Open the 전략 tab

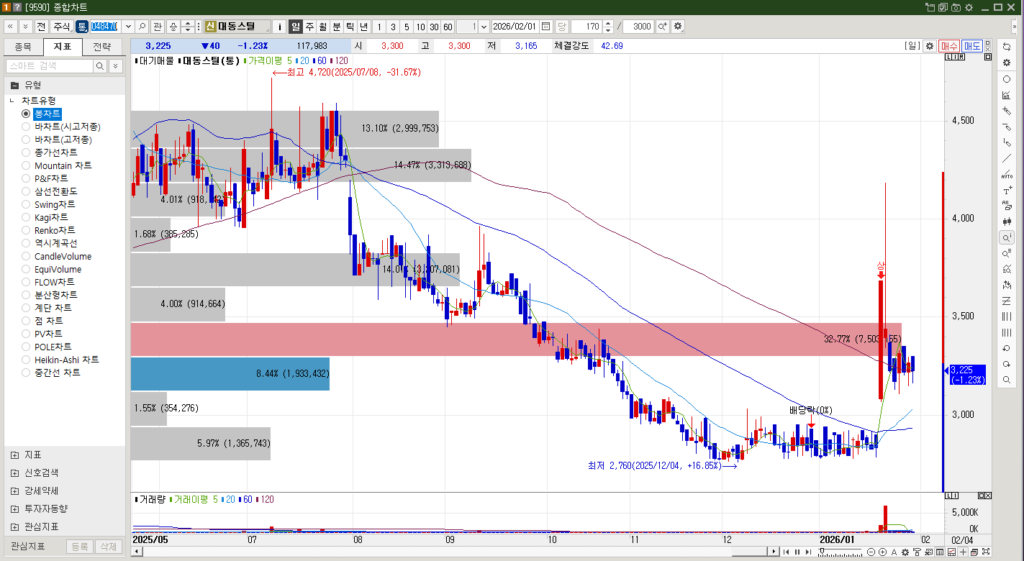click(x=102, y=46)
